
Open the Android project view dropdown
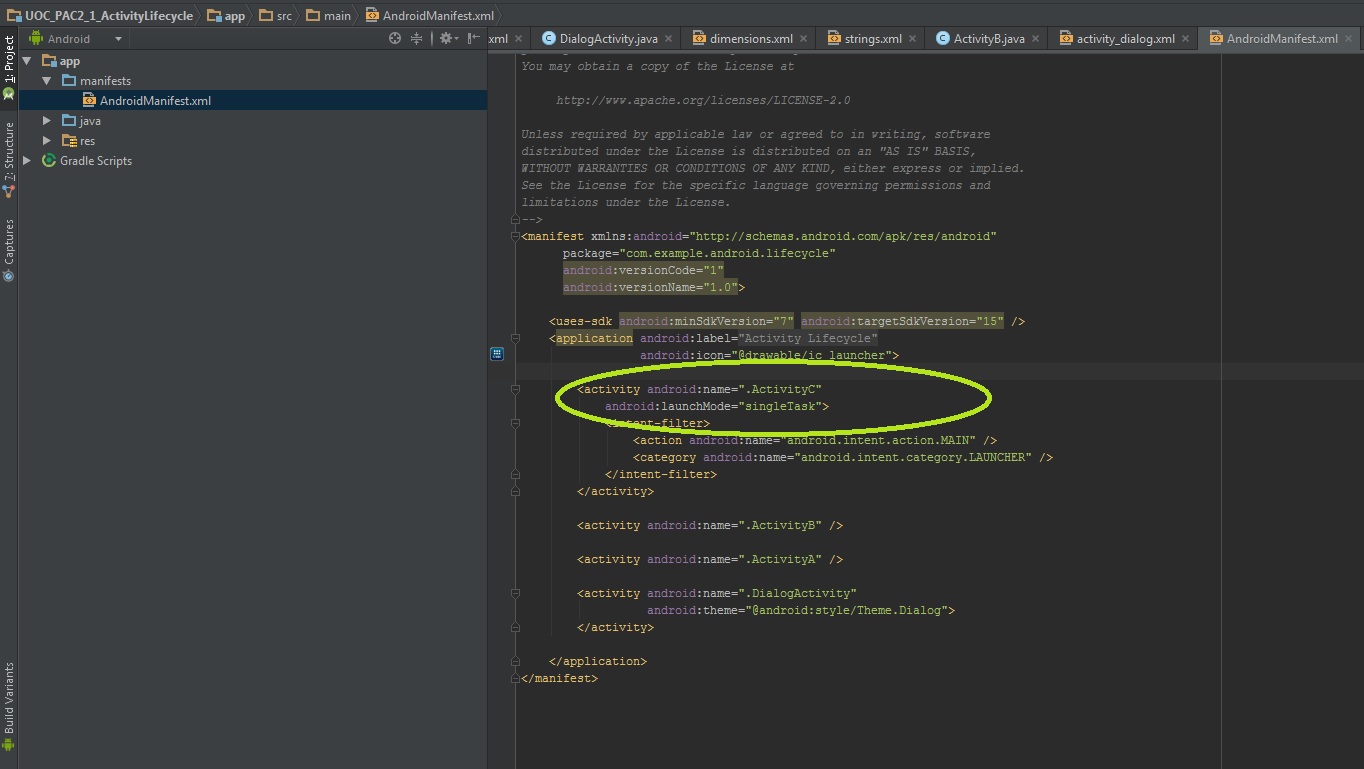point(75,37)
